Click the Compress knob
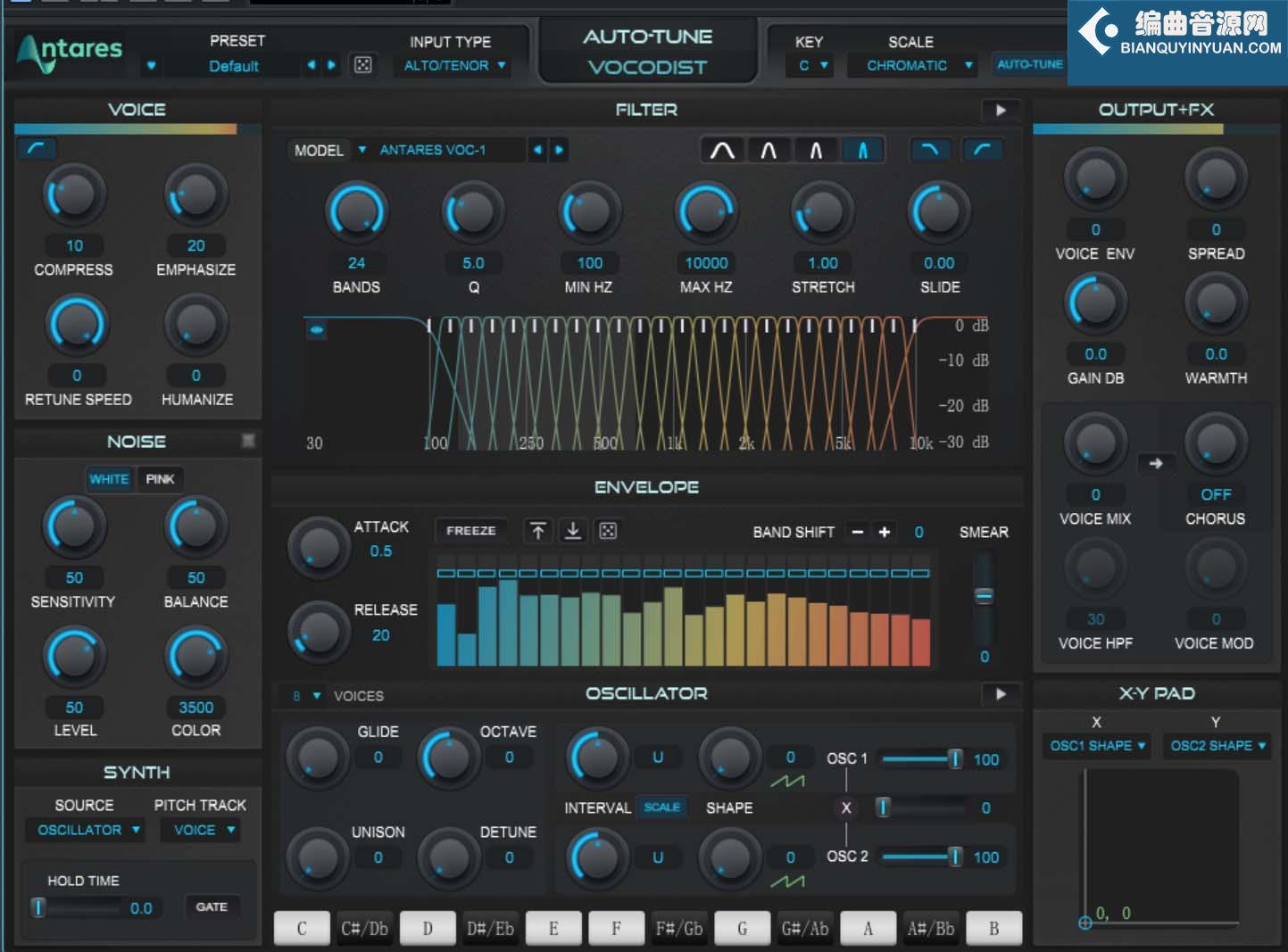 (x=75, y=195)
